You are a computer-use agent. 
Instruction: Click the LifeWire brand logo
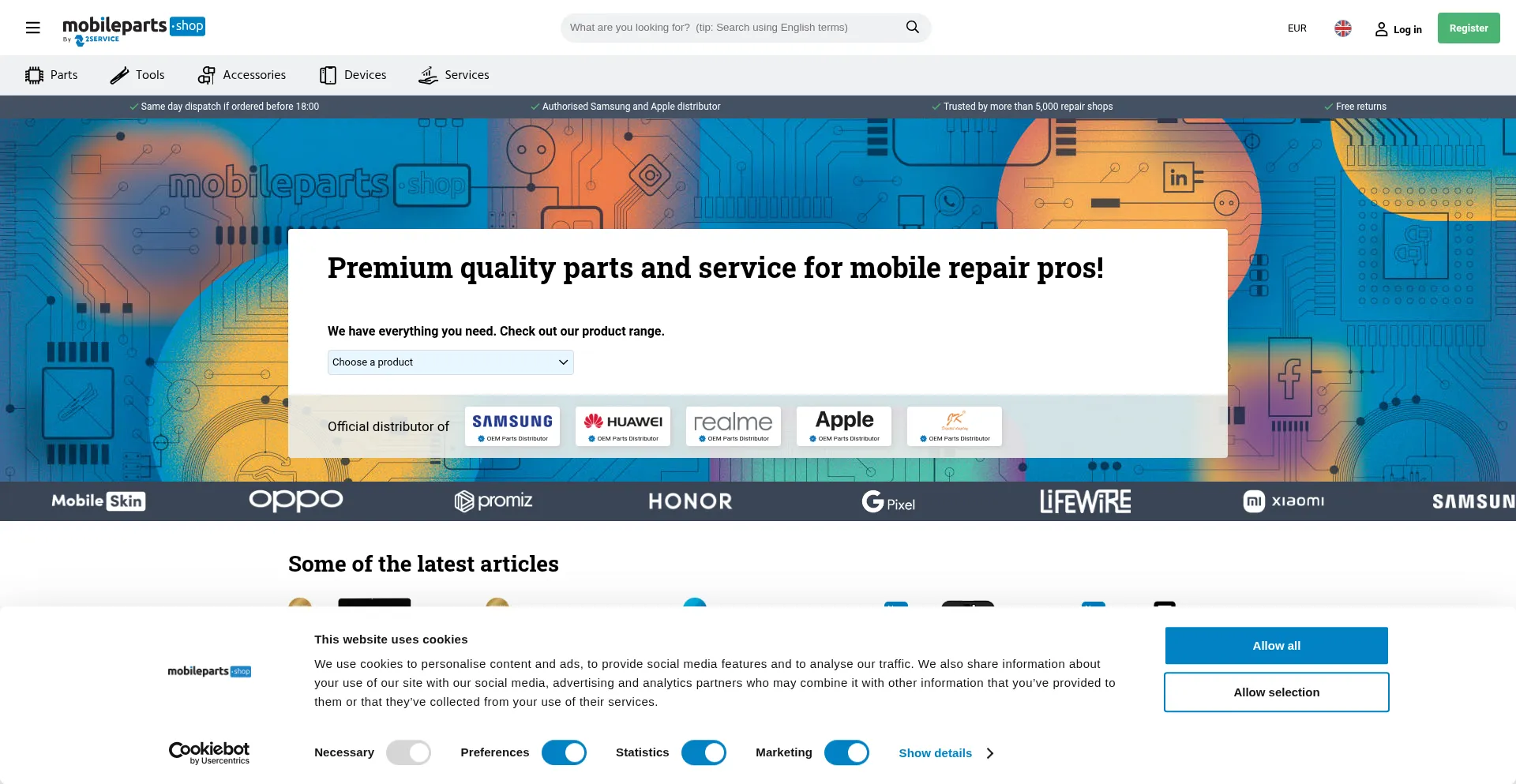tap(1086, 501)
